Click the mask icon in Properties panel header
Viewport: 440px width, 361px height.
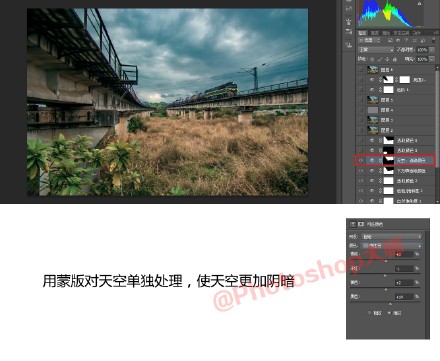[x=361, y=224]
